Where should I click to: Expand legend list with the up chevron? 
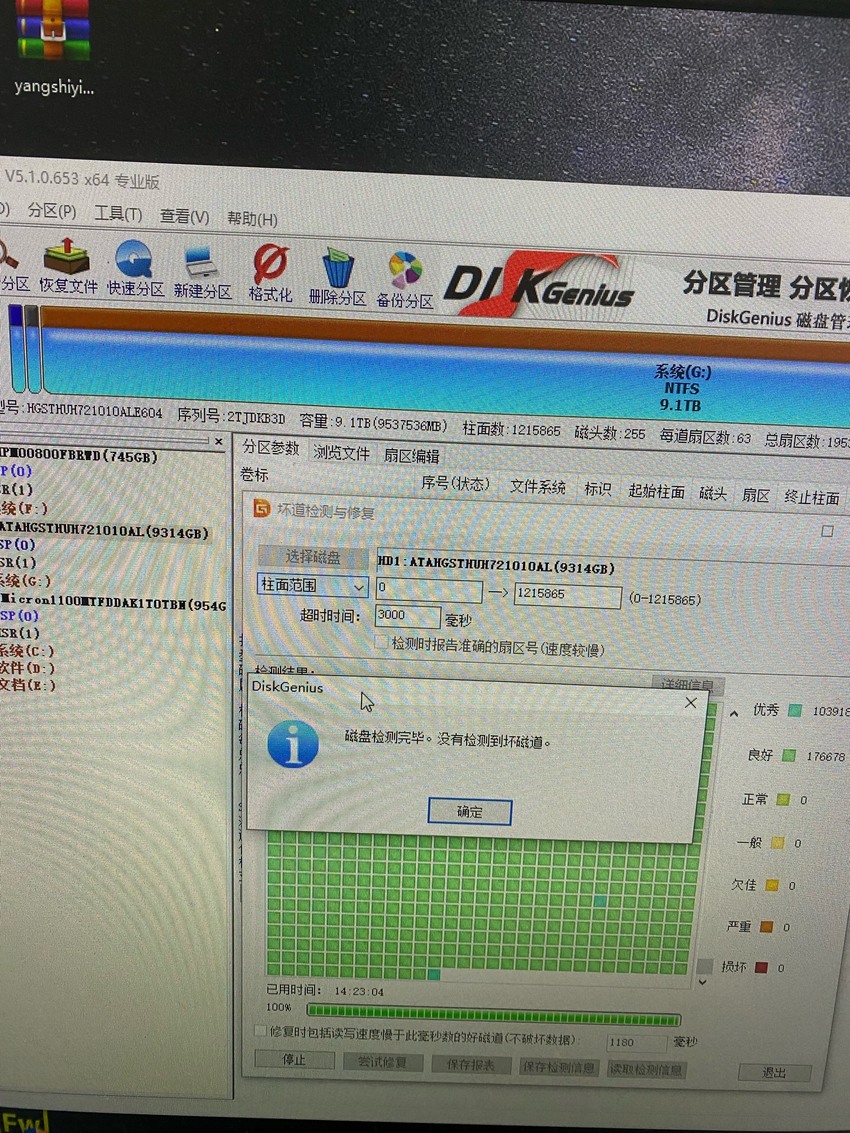734,714
